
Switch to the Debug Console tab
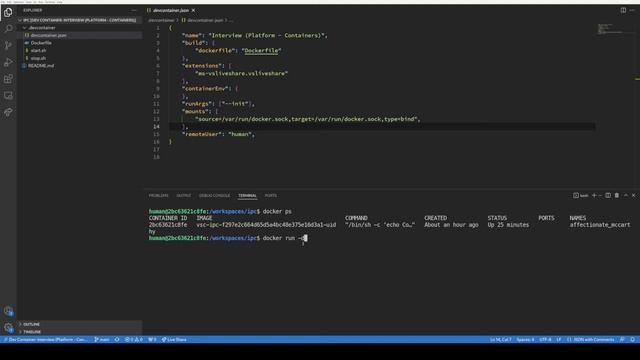214,196
